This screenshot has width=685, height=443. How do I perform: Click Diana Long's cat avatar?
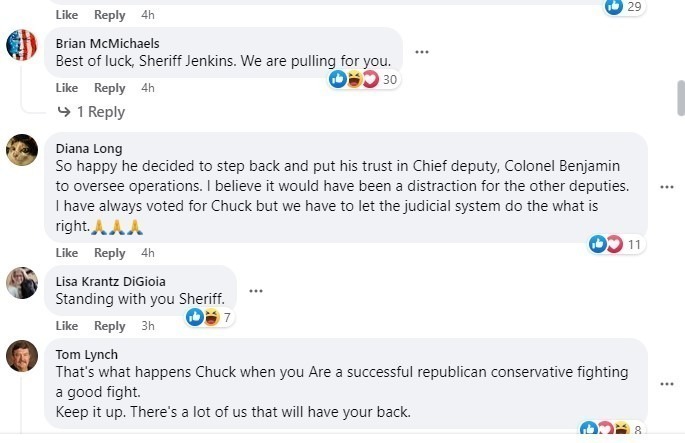click(x=22, y=150)
